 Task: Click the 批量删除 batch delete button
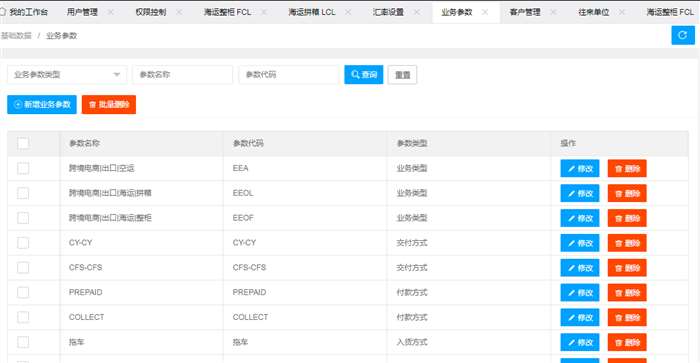click(x=109, y=104)
